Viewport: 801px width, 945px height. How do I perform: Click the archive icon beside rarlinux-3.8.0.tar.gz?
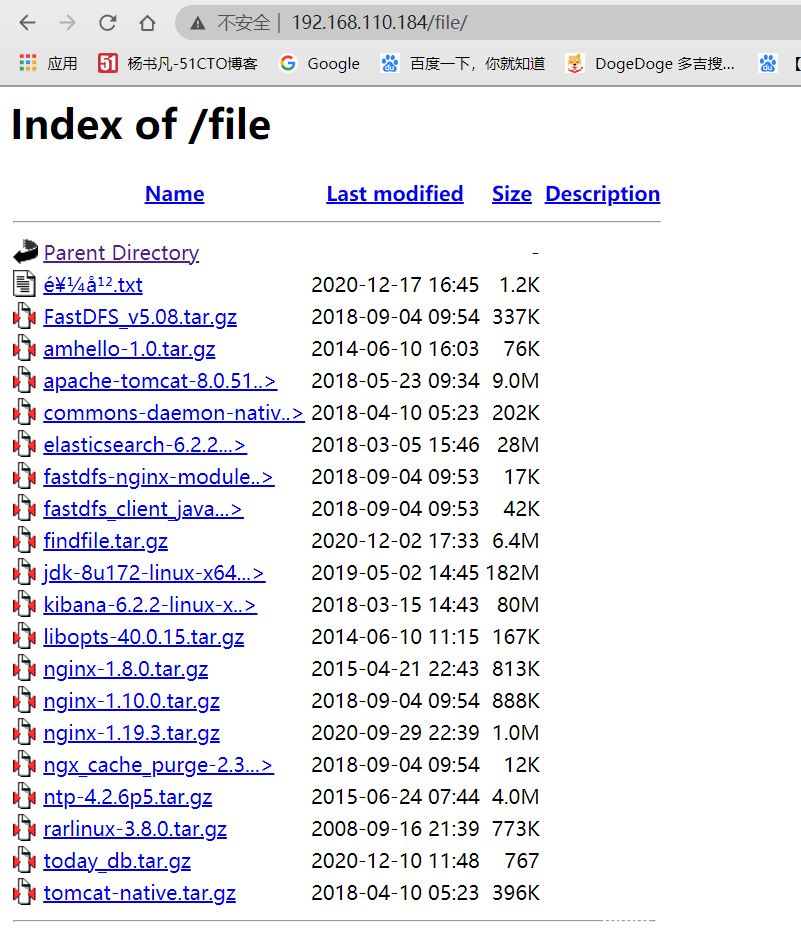24,828
